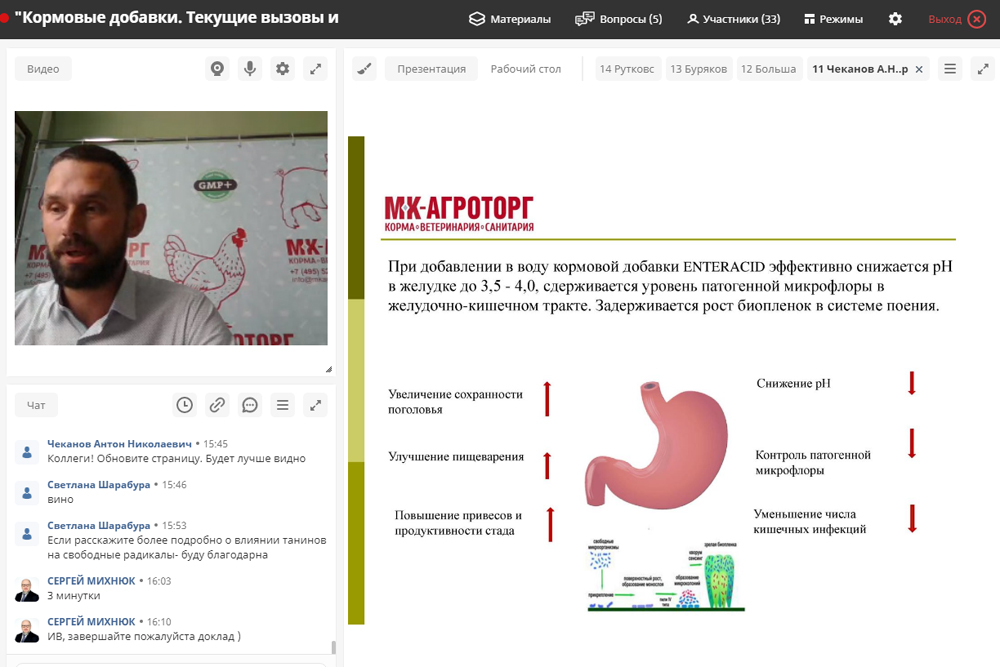The image size is (1000, 667).
Task: Open the presentation list menu
Action: click(950, 69)
